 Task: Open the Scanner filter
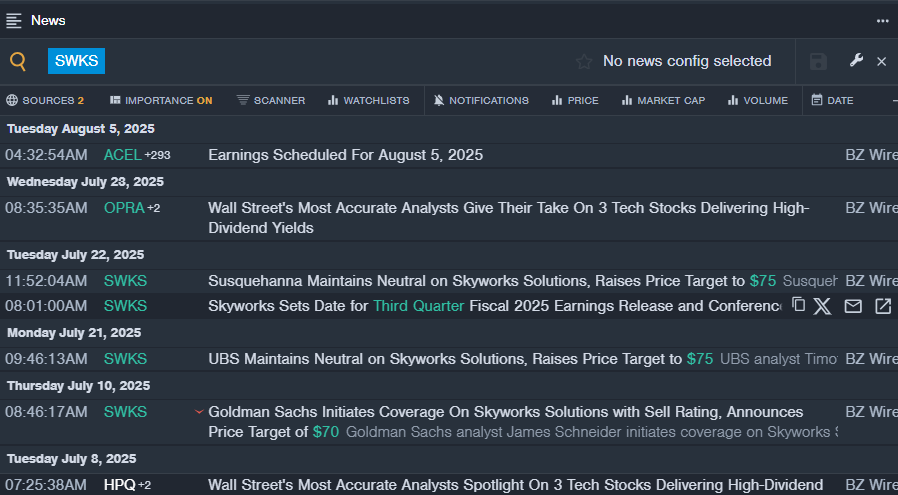pos(271,100)
